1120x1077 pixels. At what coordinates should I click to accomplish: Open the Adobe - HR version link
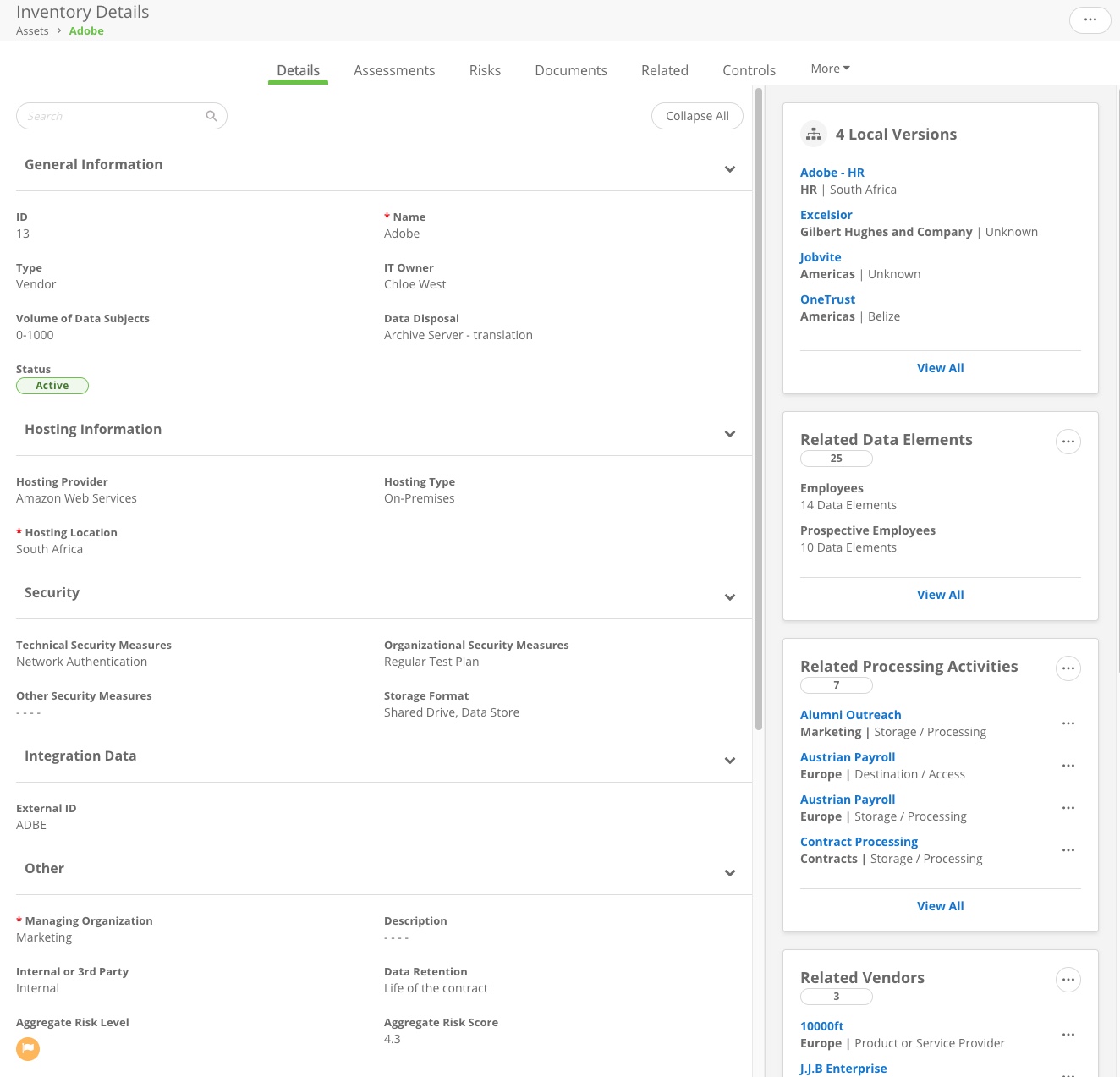pos(832,172)
